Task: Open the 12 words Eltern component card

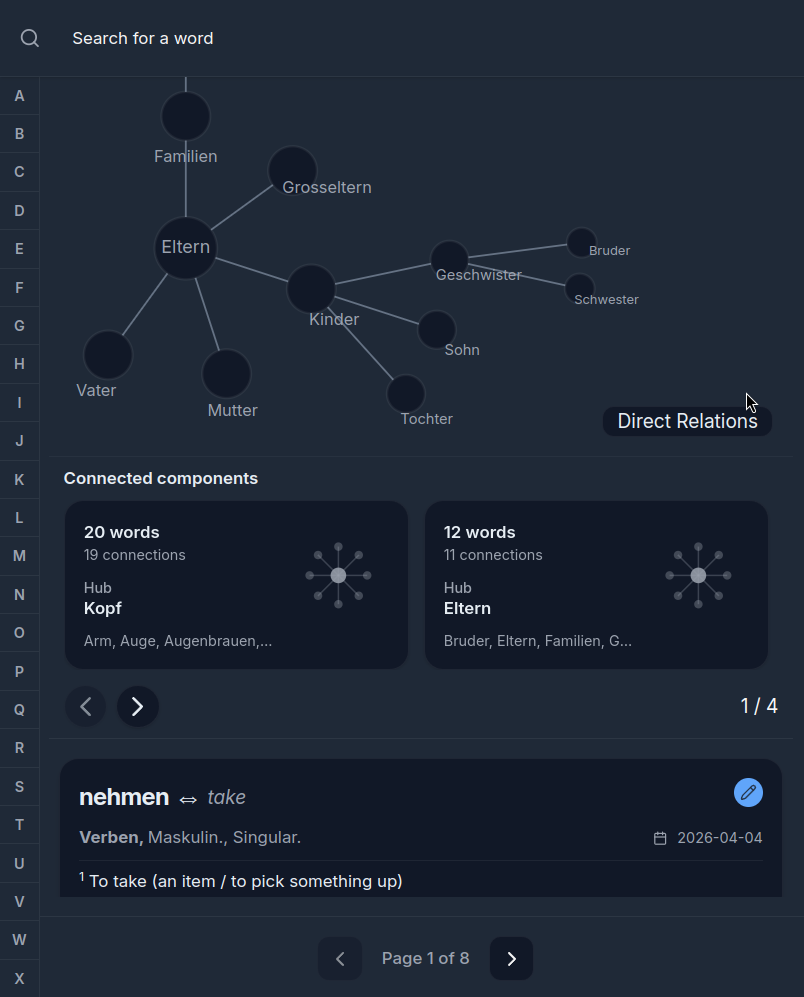Action: click(596, 584)
